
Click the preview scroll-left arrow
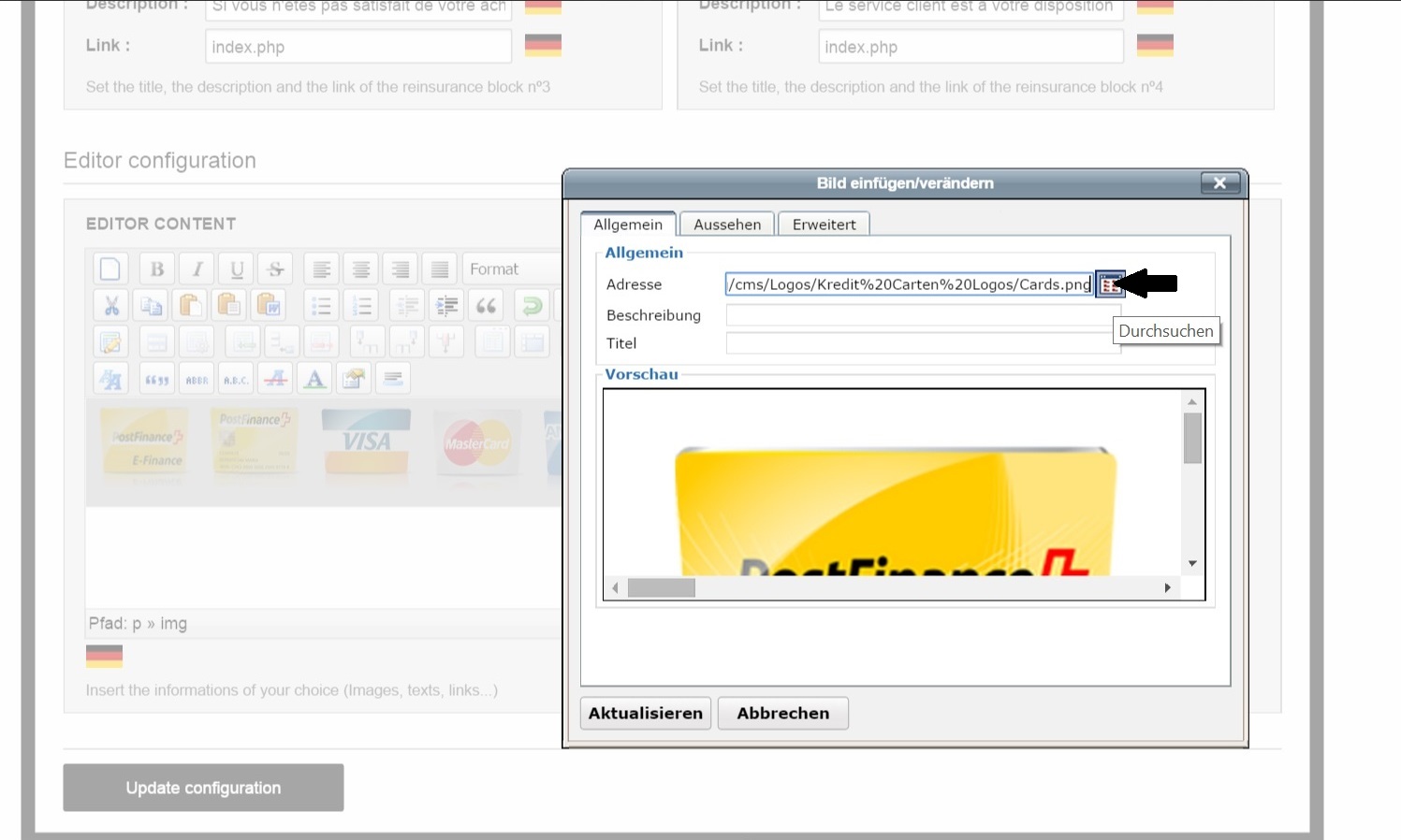[x=615, y=587]
